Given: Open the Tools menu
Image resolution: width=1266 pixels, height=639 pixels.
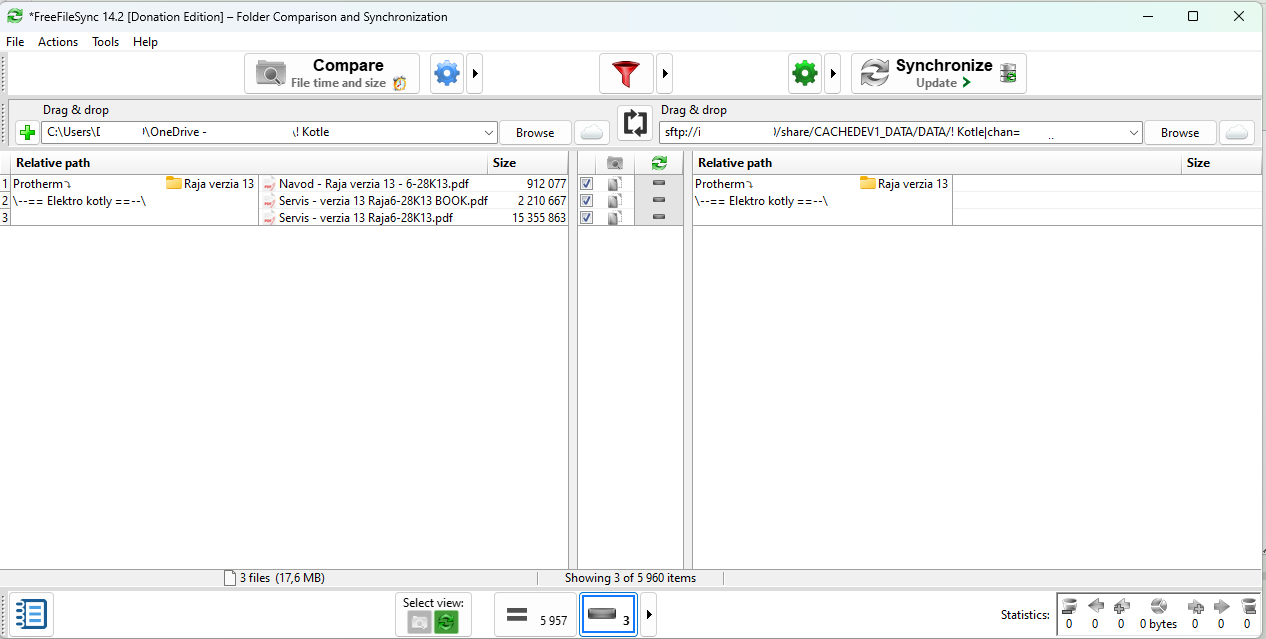Looking at the screenshot, I should [x=106, y=42].
